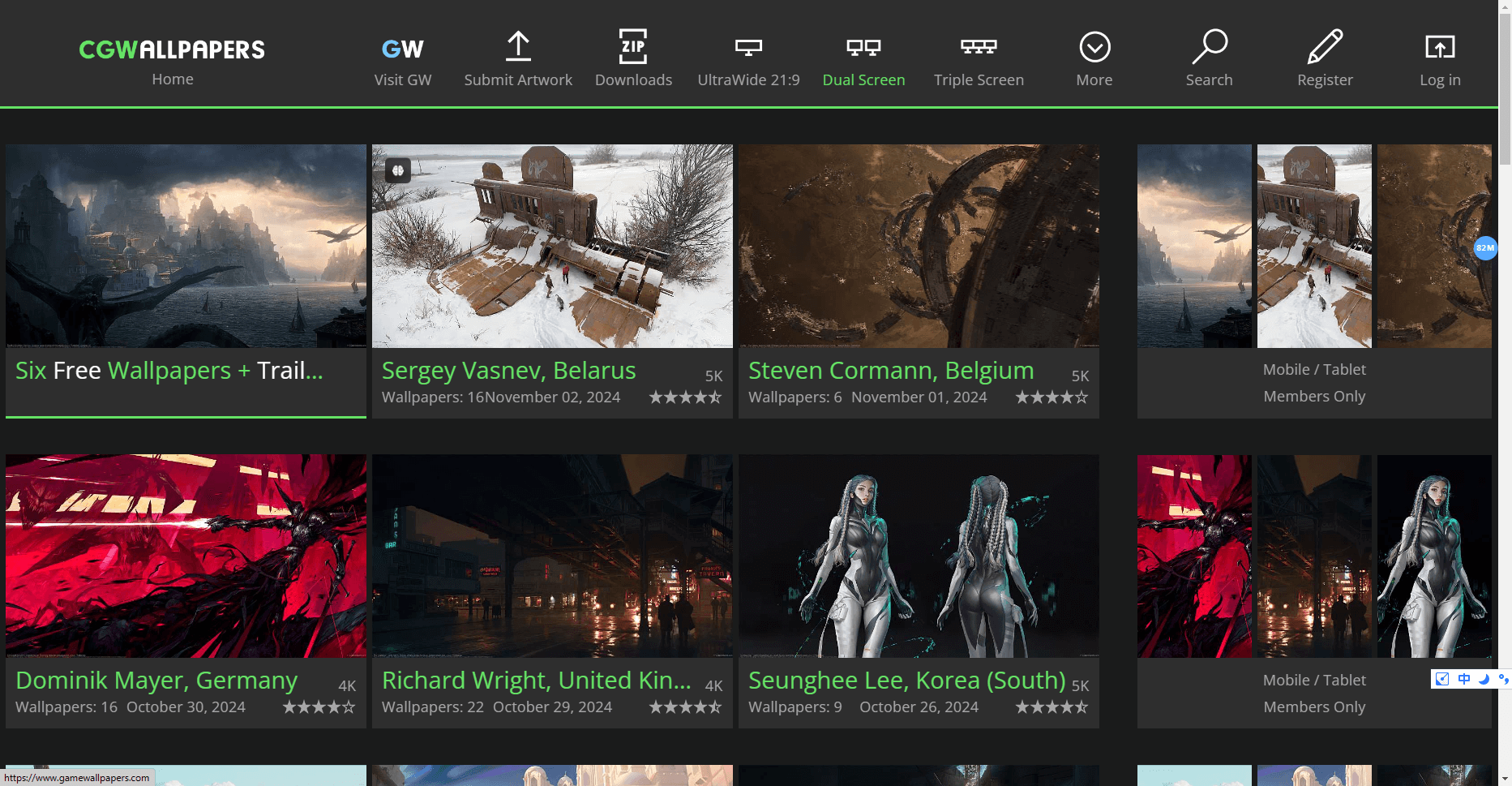Open the GW Visit GW icon
Image resolution: width=1512 pixels, height=786 pixels.
pyautogui.click(x=403, y=49)
